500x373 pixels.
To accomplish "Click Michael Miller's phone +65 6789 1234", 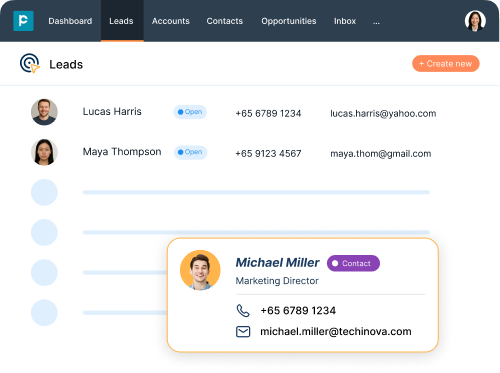I will (x=298, y=311).
